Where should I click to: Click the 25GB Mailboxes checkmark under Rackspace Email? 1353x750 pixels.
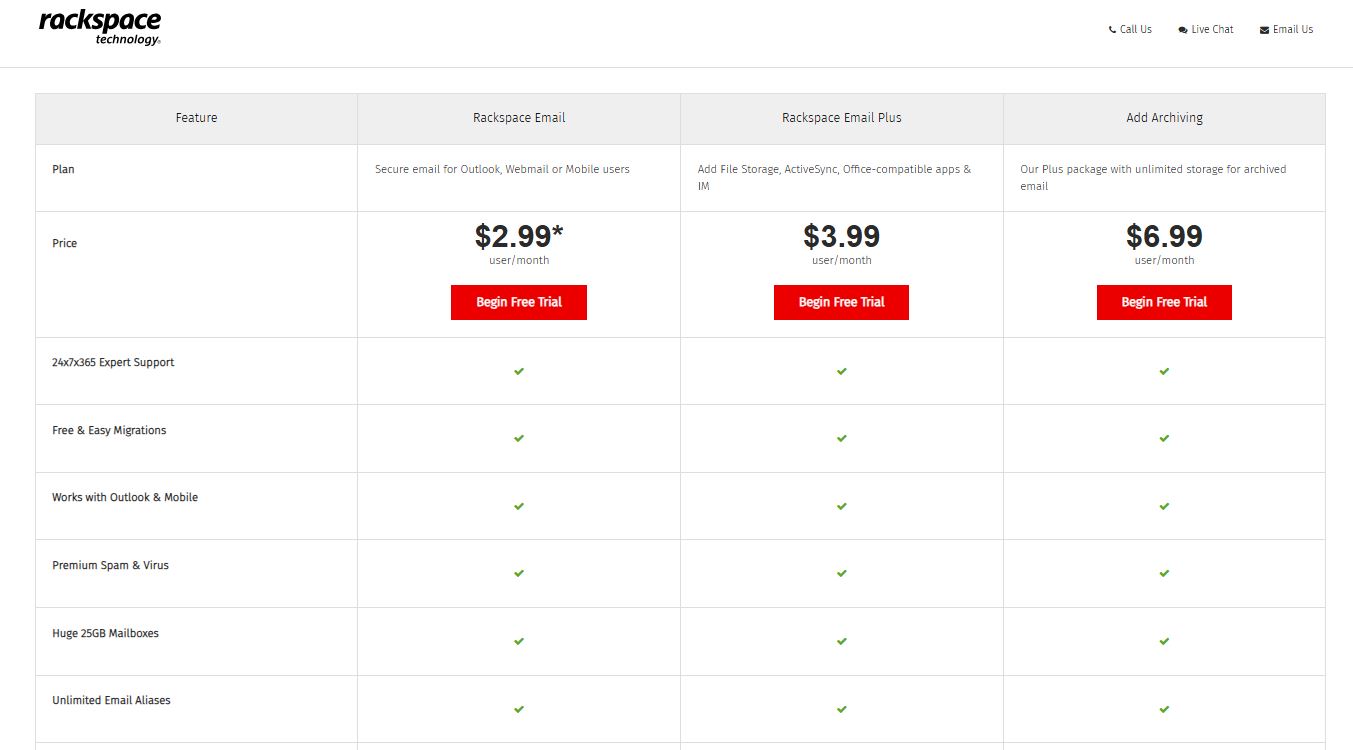point(518,641)
